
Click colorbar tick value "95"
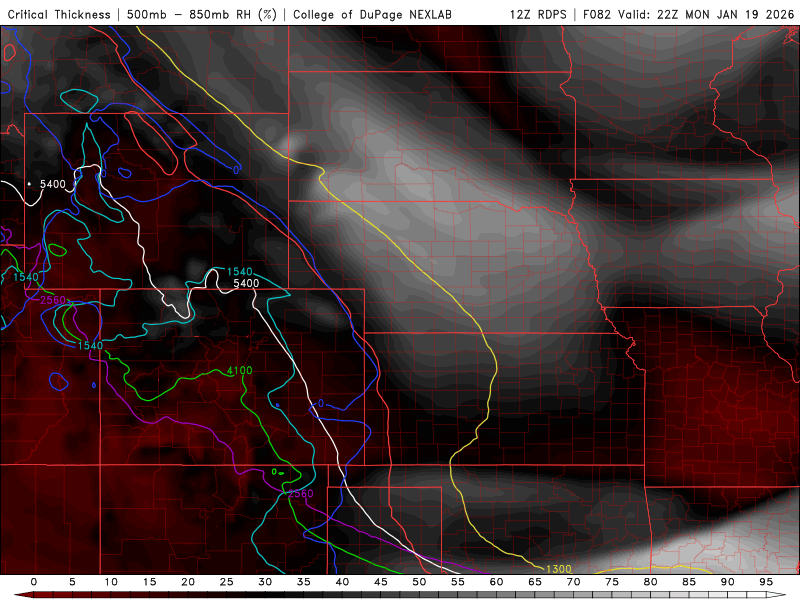tap(766, 582)
